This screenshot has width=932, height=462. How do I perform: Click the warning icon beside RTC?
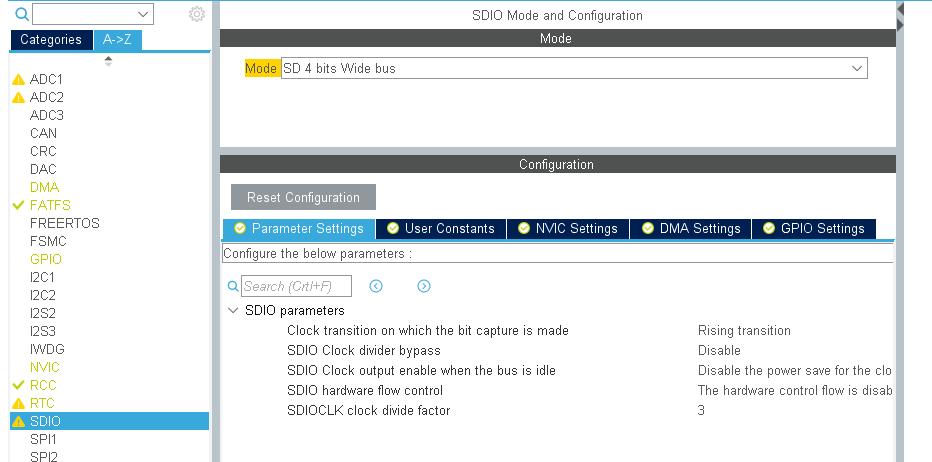pos(18,404)
